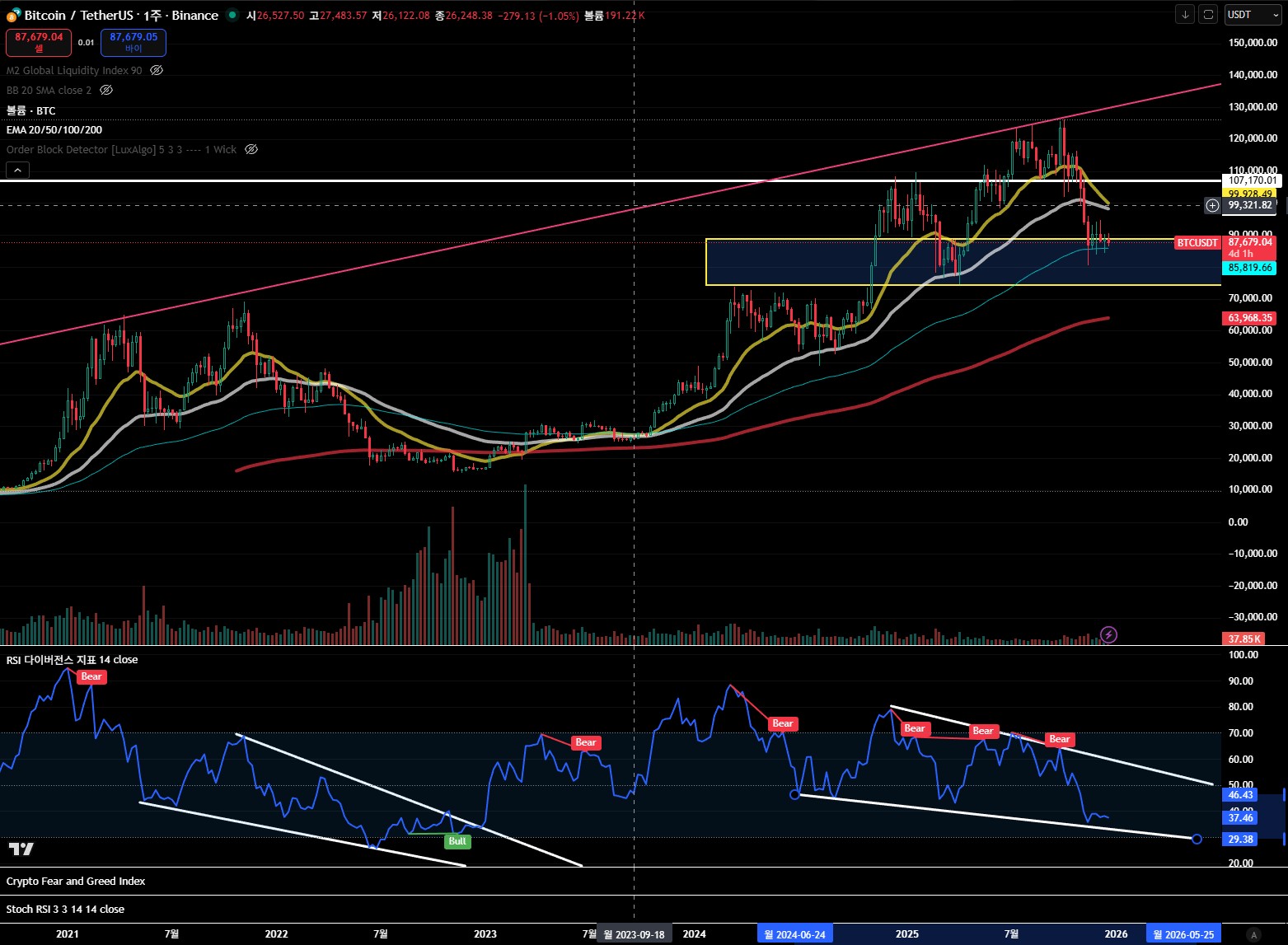The width and height of the screenshot is (1288, 945).
Task: Click the 2024-06-24 date marker on time axis
Action: 795,934
